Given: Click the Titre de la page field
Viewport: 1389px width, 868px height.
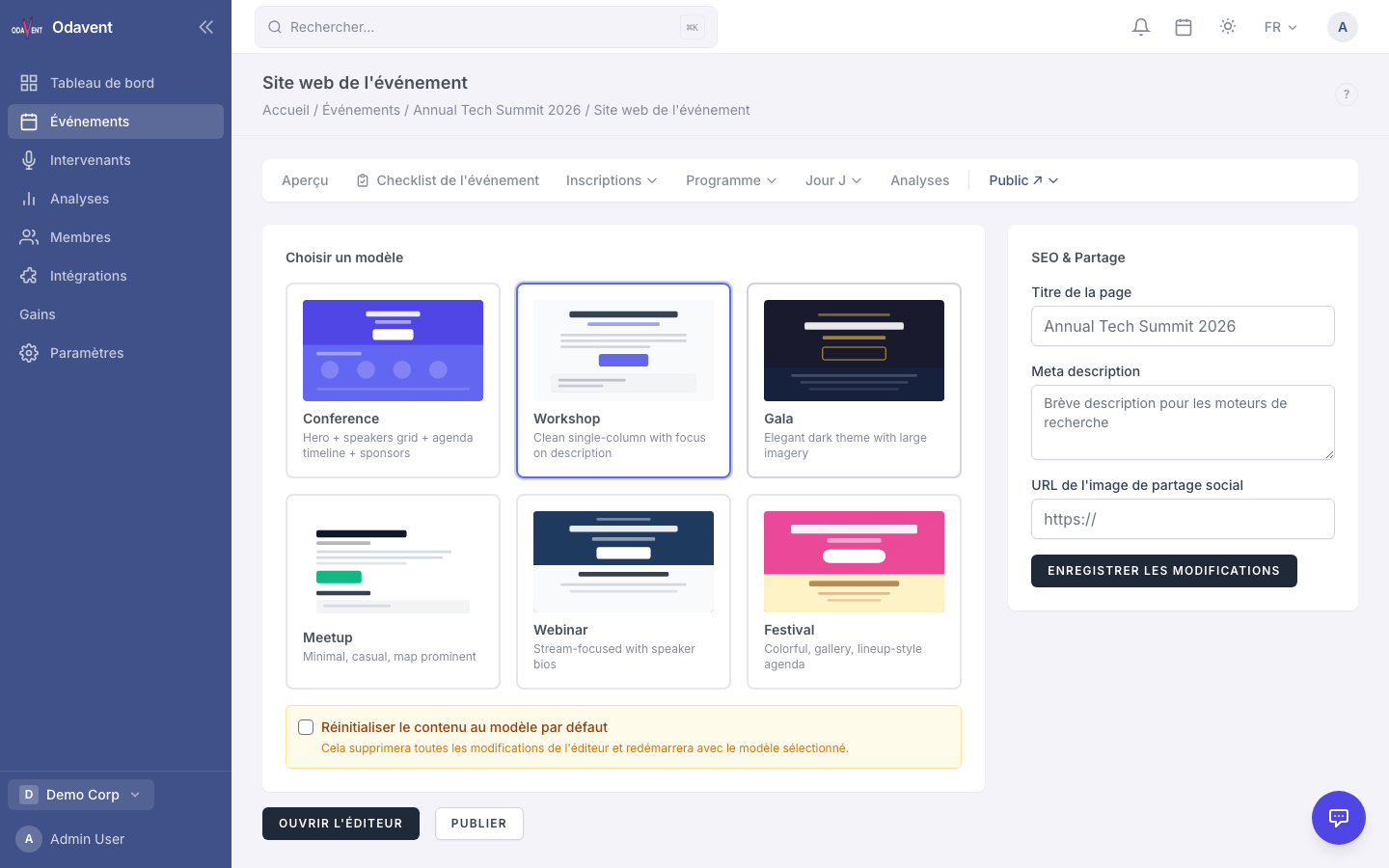Looking at the screenshot, I should point(1183,326).
